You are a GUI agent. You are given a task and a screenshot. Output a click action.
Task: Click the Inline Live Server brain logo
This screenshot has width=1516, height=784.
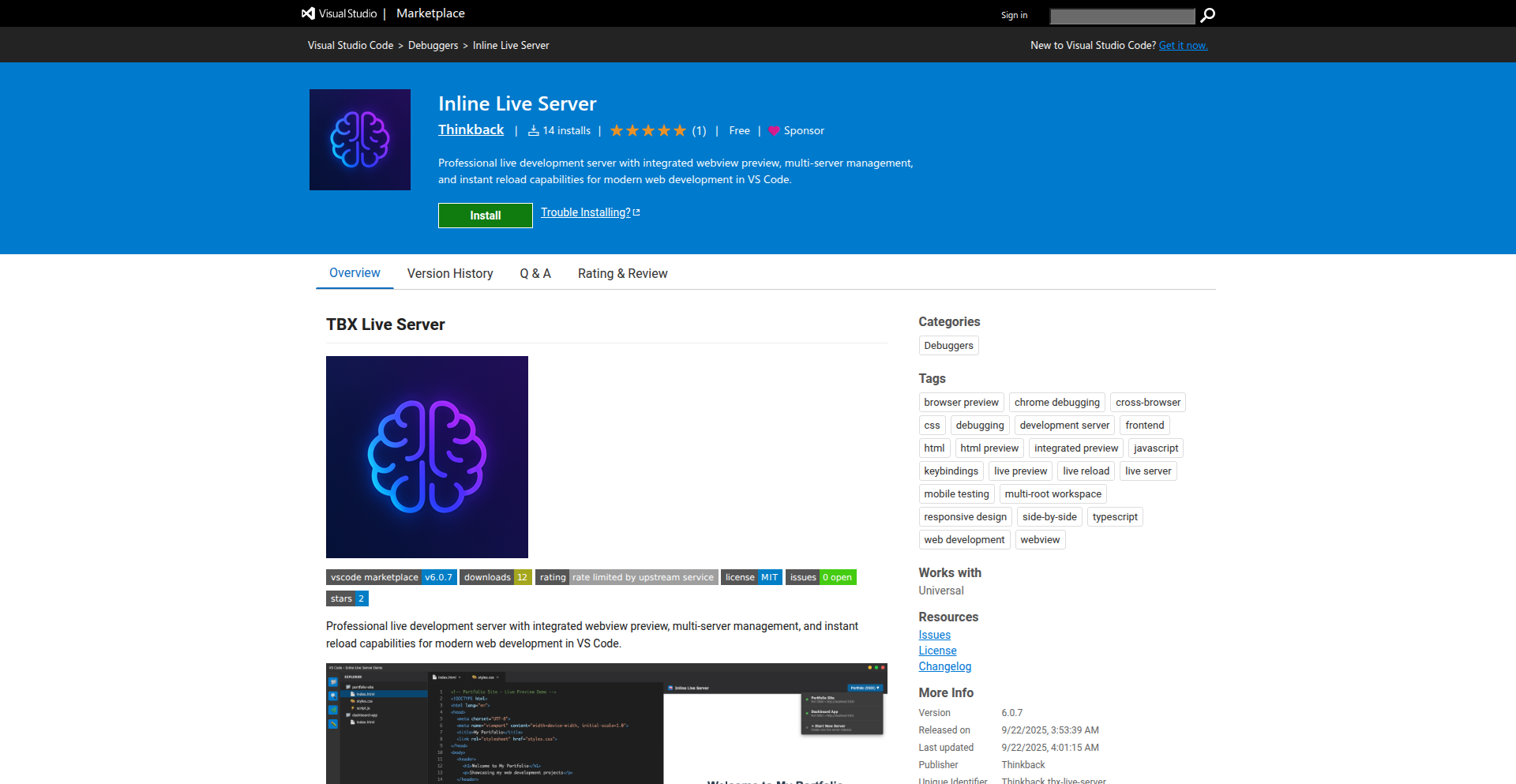(x=360, y=140)
